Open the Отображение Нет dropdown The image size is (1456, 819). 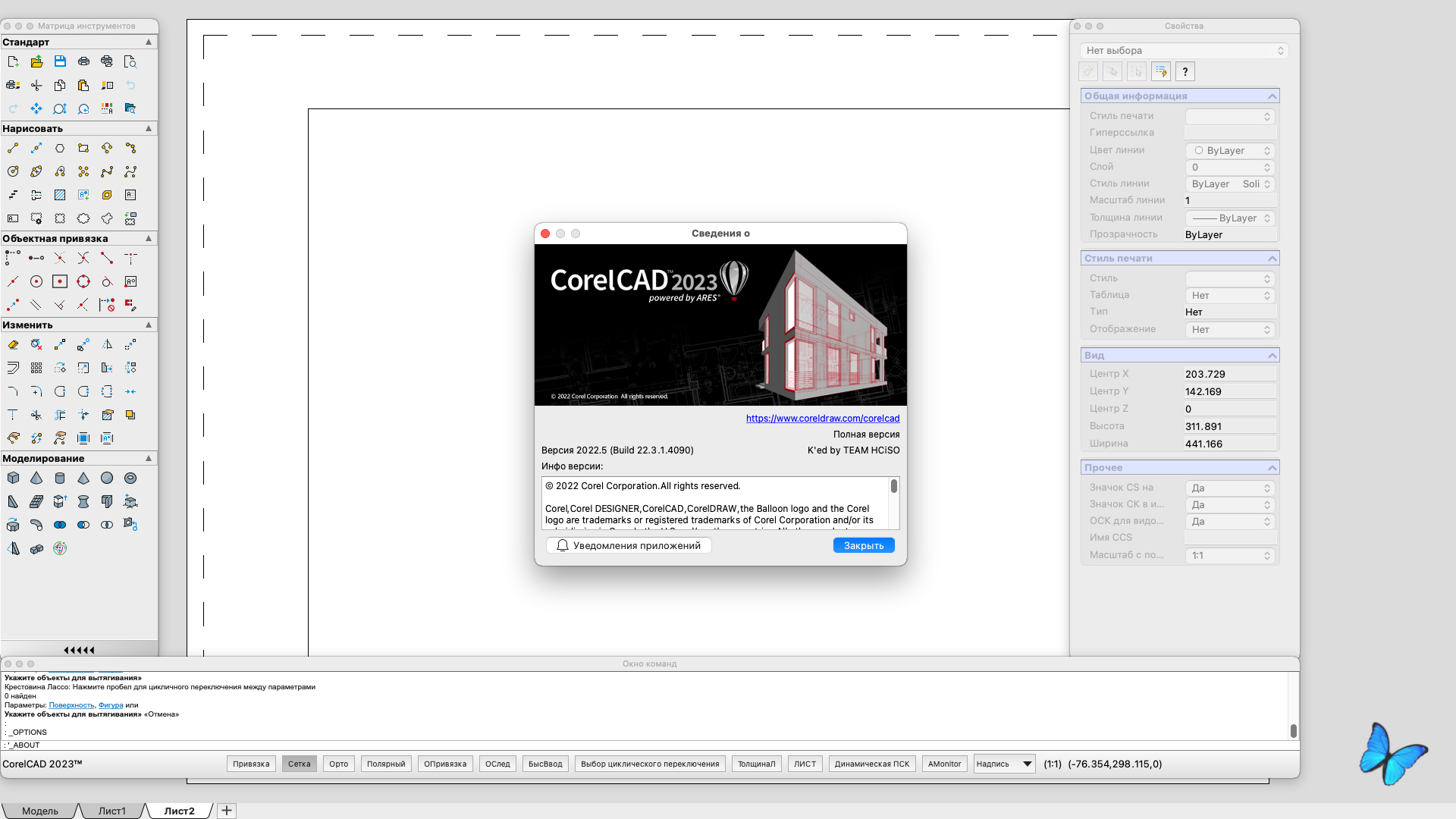1230,330
